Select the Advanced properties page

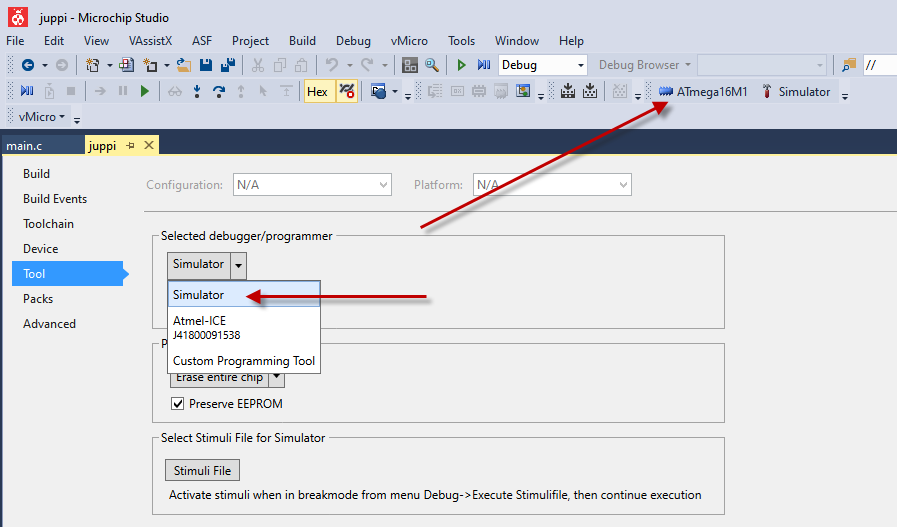point(49,324)
